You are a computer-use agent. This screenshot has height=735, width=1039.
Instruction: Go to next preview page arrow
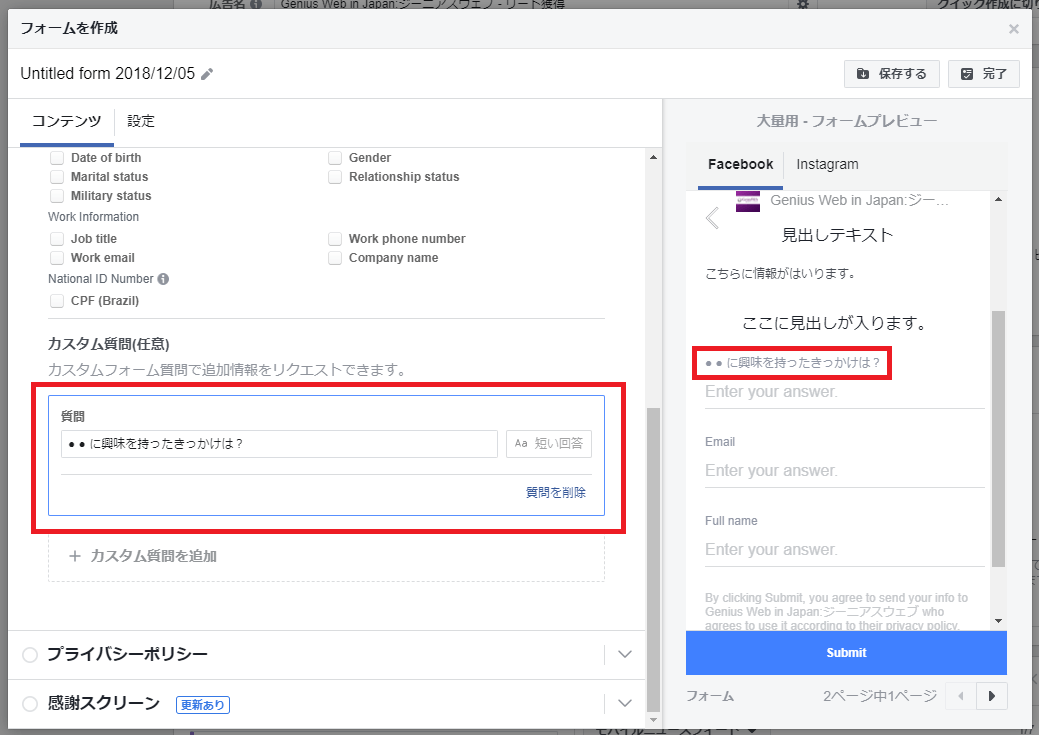(x=991, y=696)
